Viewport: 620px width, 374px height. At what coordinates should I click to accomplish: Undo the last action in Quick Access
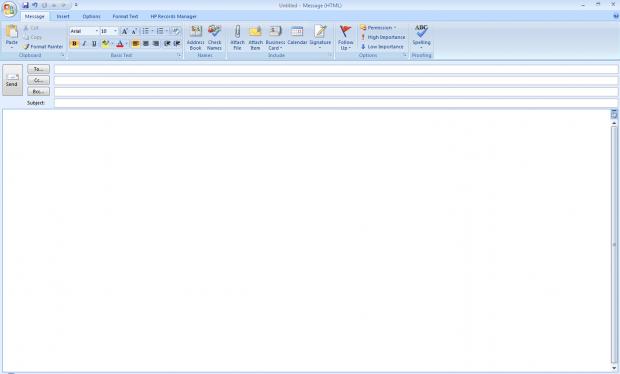click(35, 5)
